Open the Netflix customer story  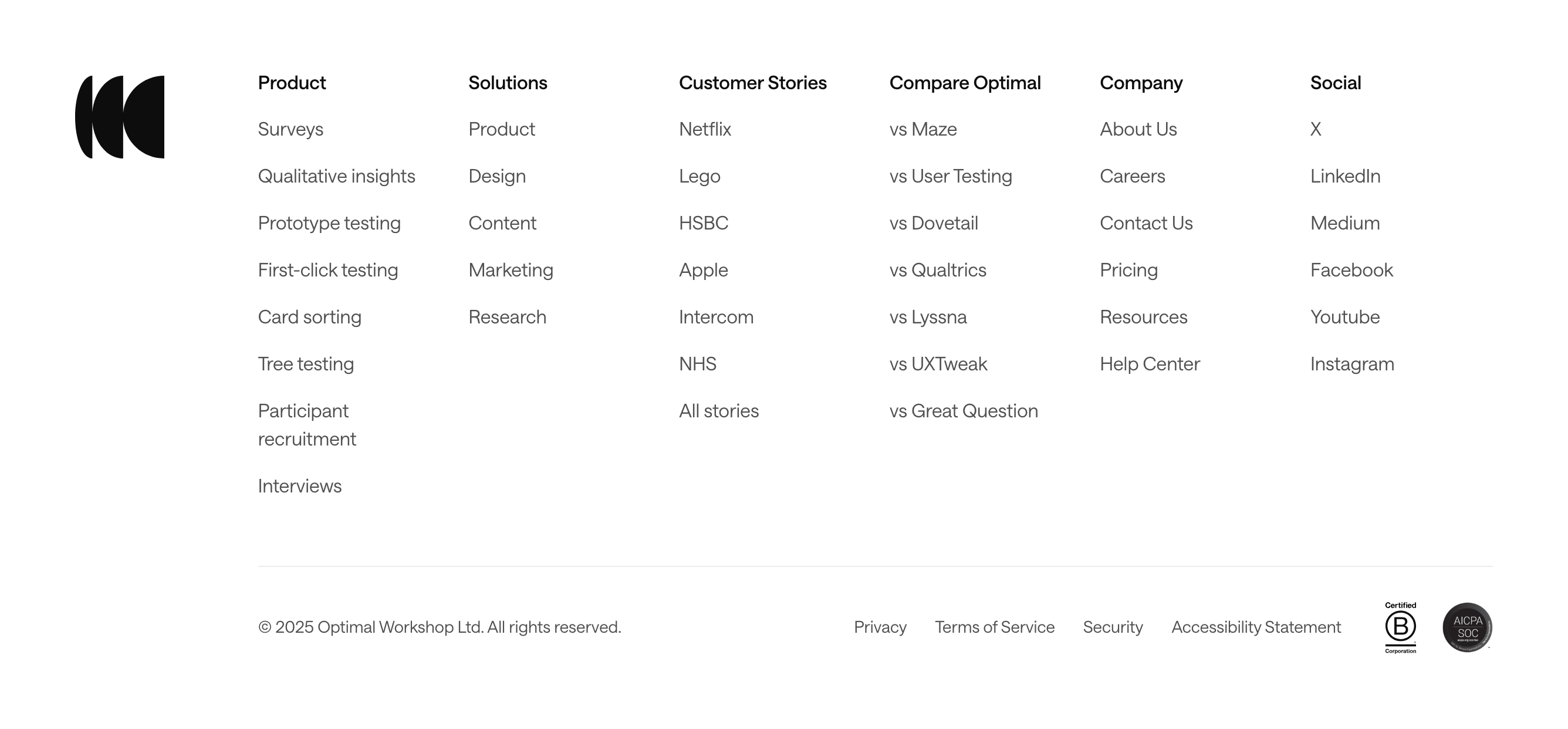(x=705, y=129)
